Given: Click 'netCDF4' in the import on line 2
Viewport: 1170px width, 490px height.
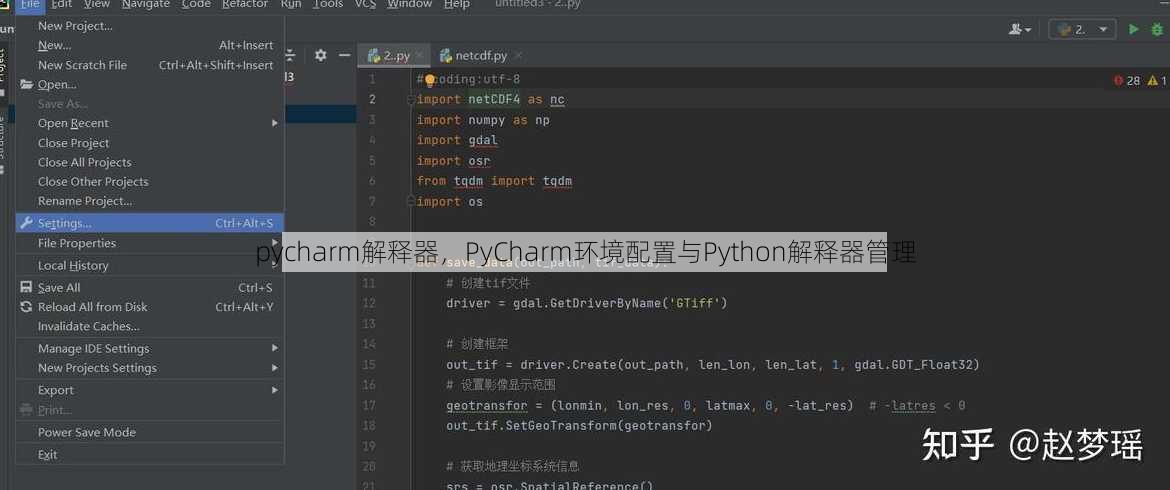Looking at the screenshot, I should (x=494, y=99).
